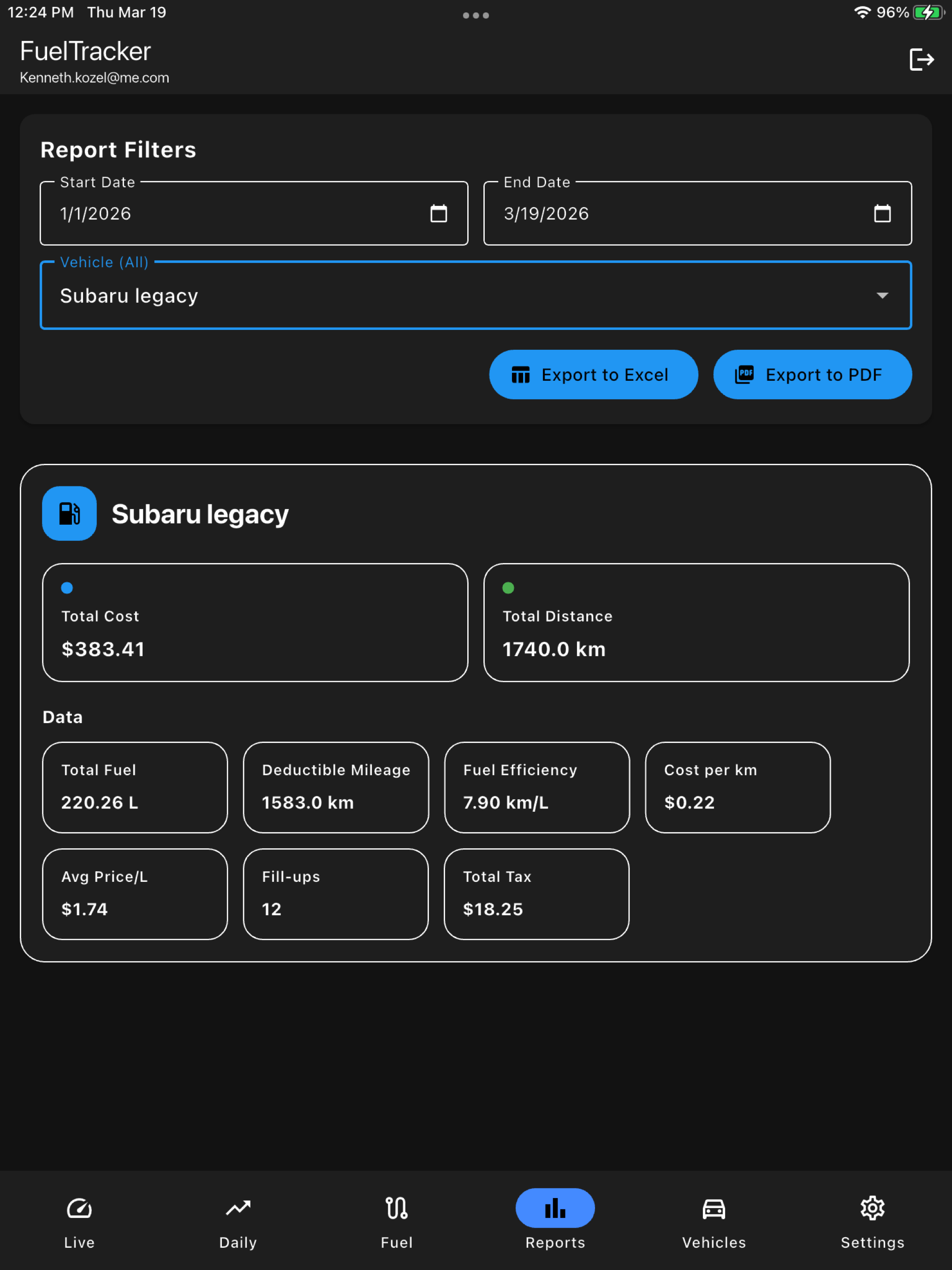
Task: Tap the logout icon in header
Action: coord(922,59)
